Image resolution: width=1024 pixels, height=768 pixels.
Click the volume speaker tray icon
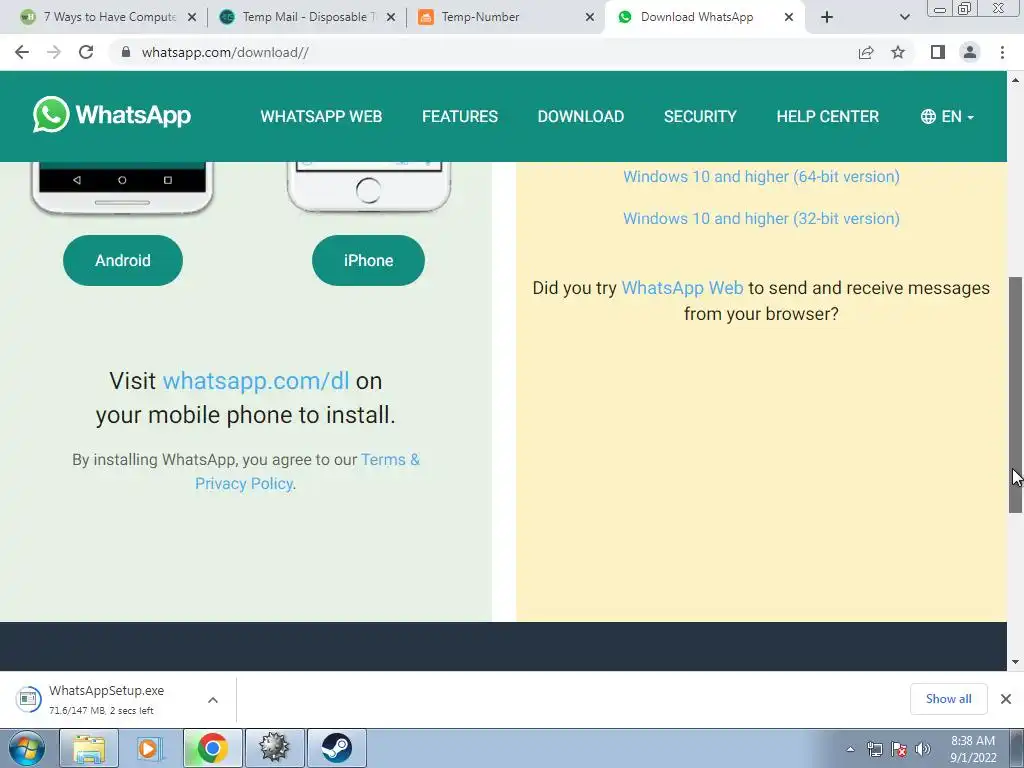[x=922, y=749]
